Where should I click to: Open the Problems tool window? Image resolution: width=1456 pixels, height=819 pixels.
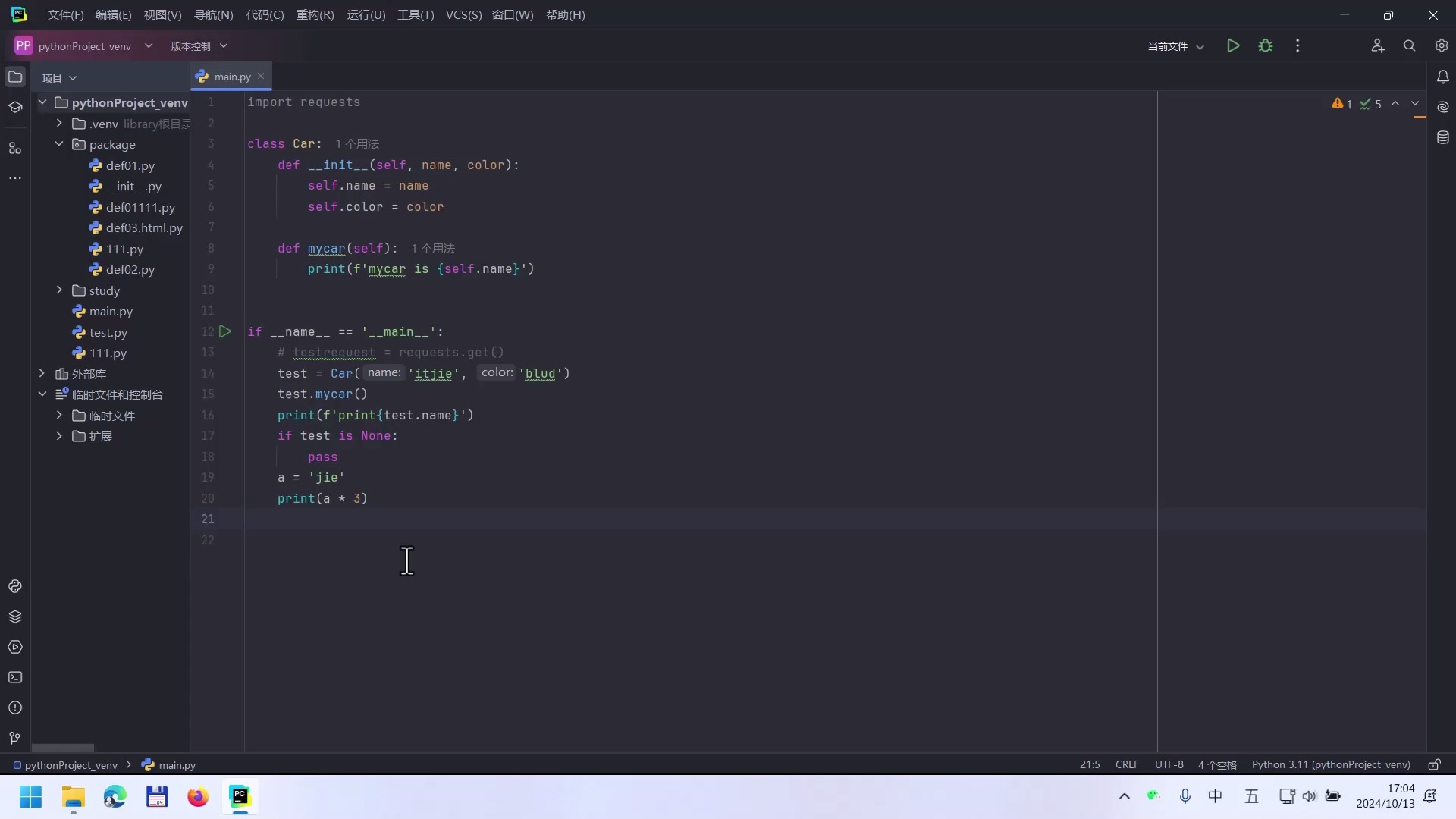(x=15, y=708)
